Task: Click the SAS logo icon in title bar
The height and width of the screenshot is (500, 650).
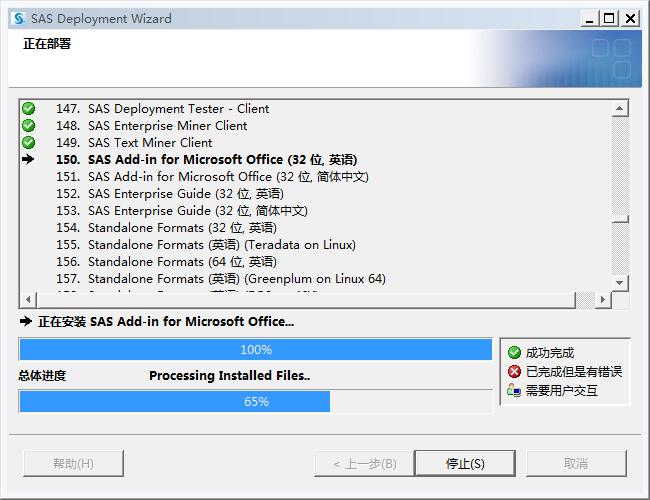Action: tap(18, 18)
